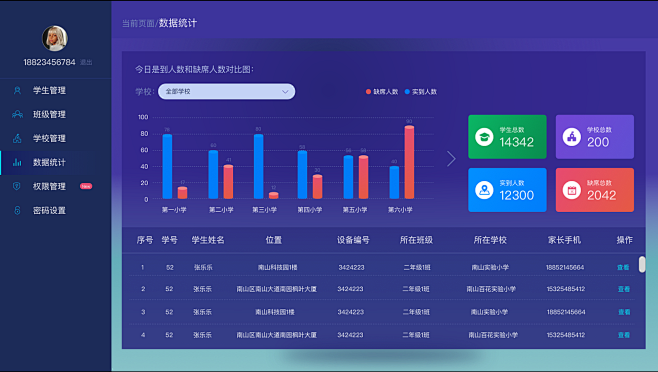Screen dimensions: 658x372
Task: Click the 权限管理 shield icon
Action: [x=17, y=186]
